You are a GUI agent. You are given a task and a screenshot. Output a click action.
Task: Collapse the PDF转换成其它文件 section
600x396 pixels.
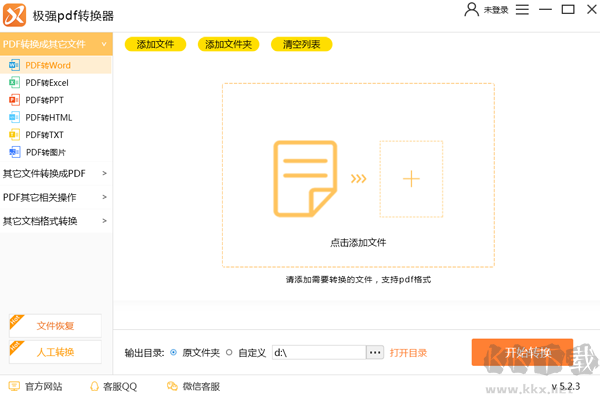[56, 44]
